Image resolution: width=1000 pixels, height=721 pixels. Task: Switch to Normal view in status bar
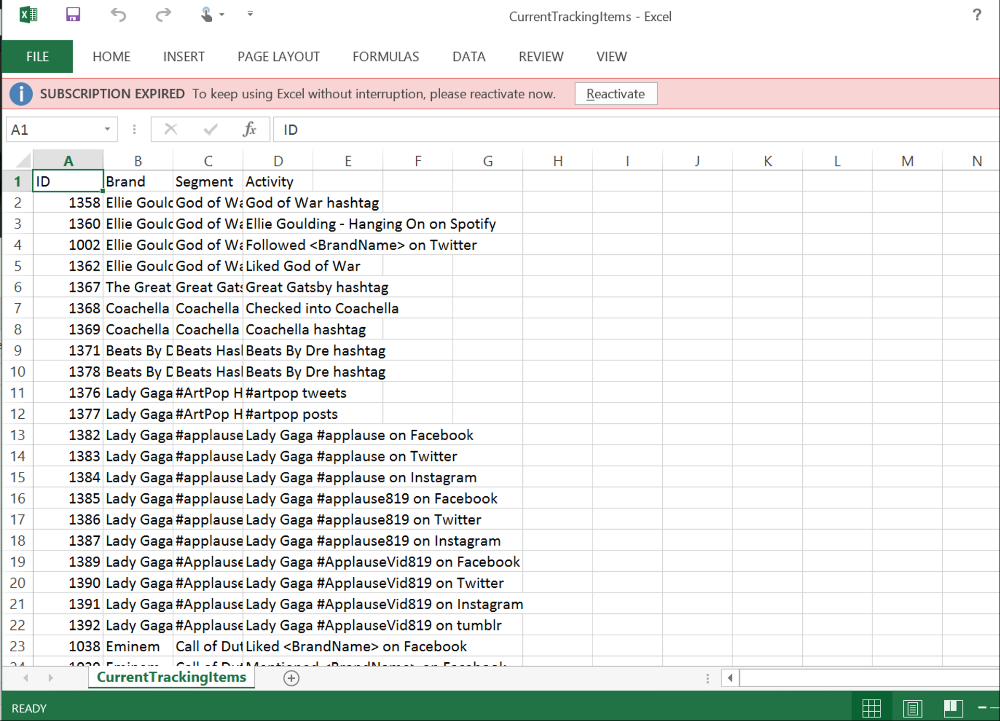pos(871,708)
